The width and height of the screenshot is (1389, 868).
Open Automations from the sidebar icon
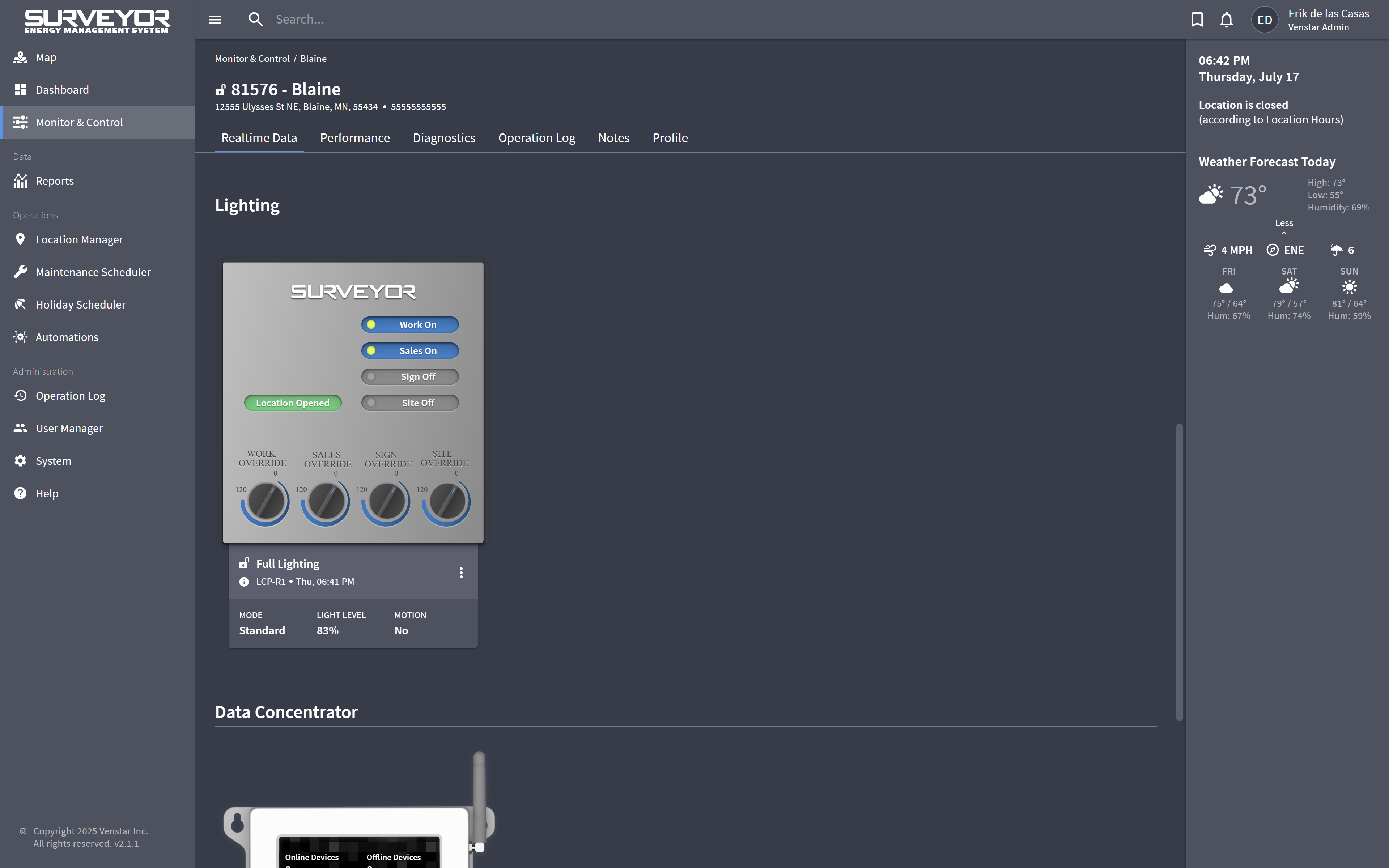click(21, 337)
